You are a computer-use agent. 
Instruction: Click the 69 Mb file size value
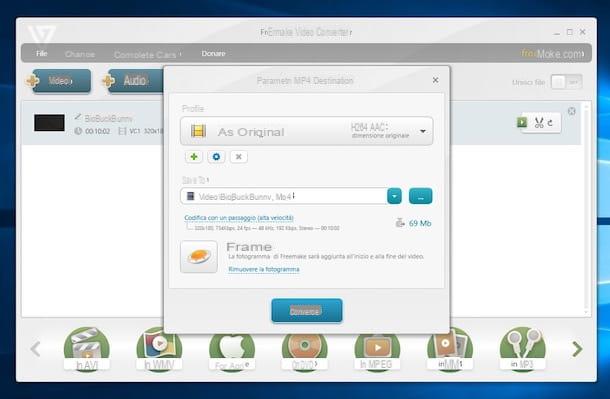(420, 223)
